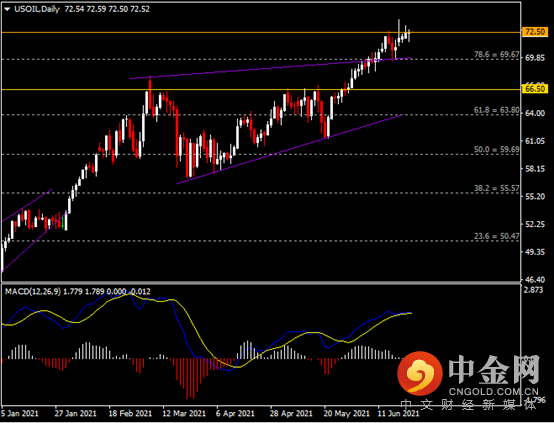Click the 18 Feb 2021 date label
The width and height of the screenshot is (554, 423).
pyautogui.click(x=131, y=413)
